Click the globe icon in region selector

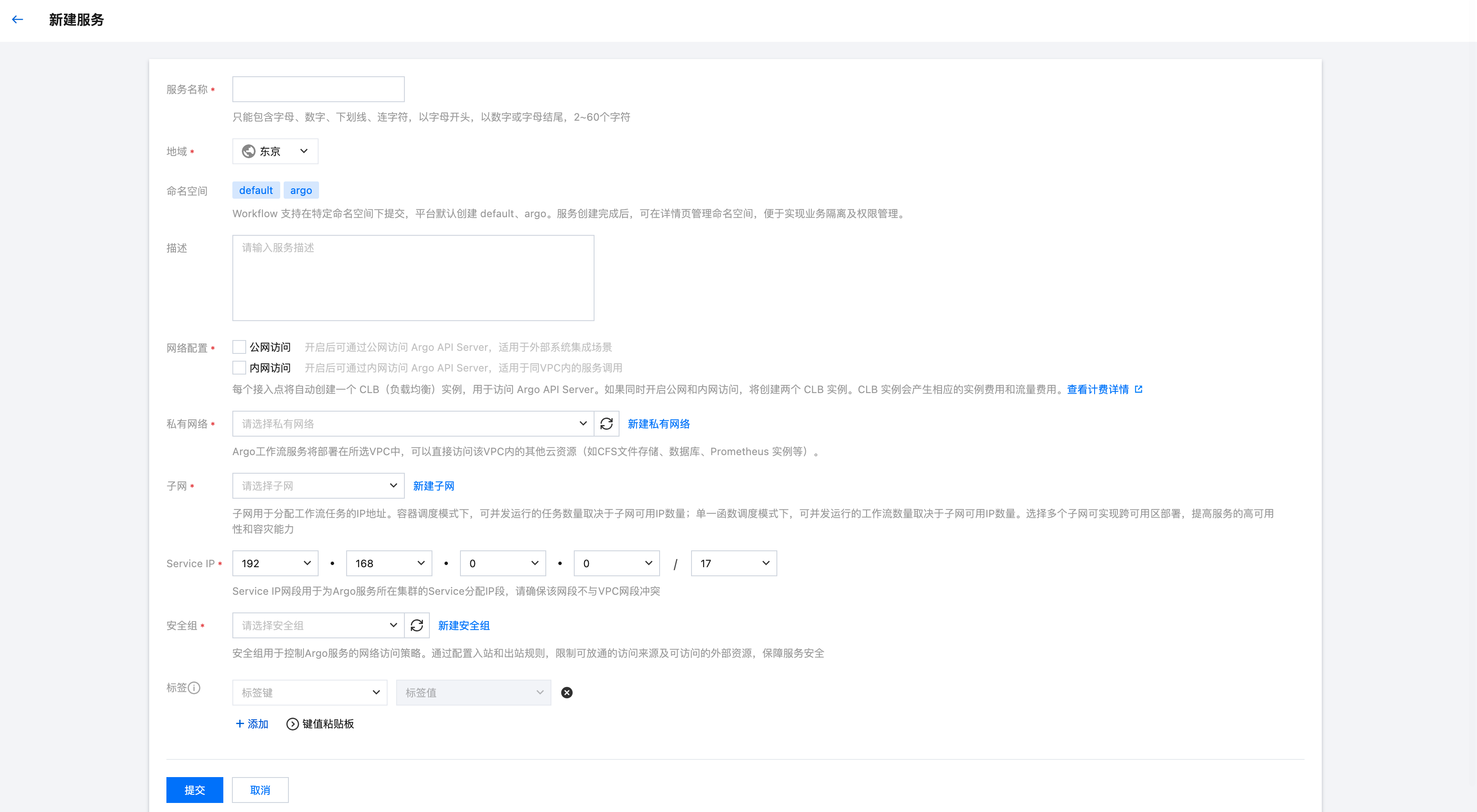248,151
